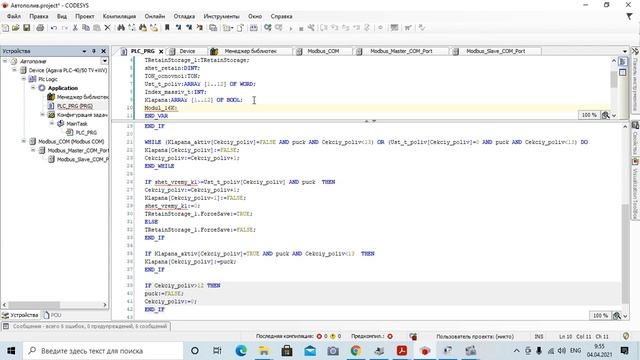
Task: Open the Компиляция menu
Action: point(119,16)
